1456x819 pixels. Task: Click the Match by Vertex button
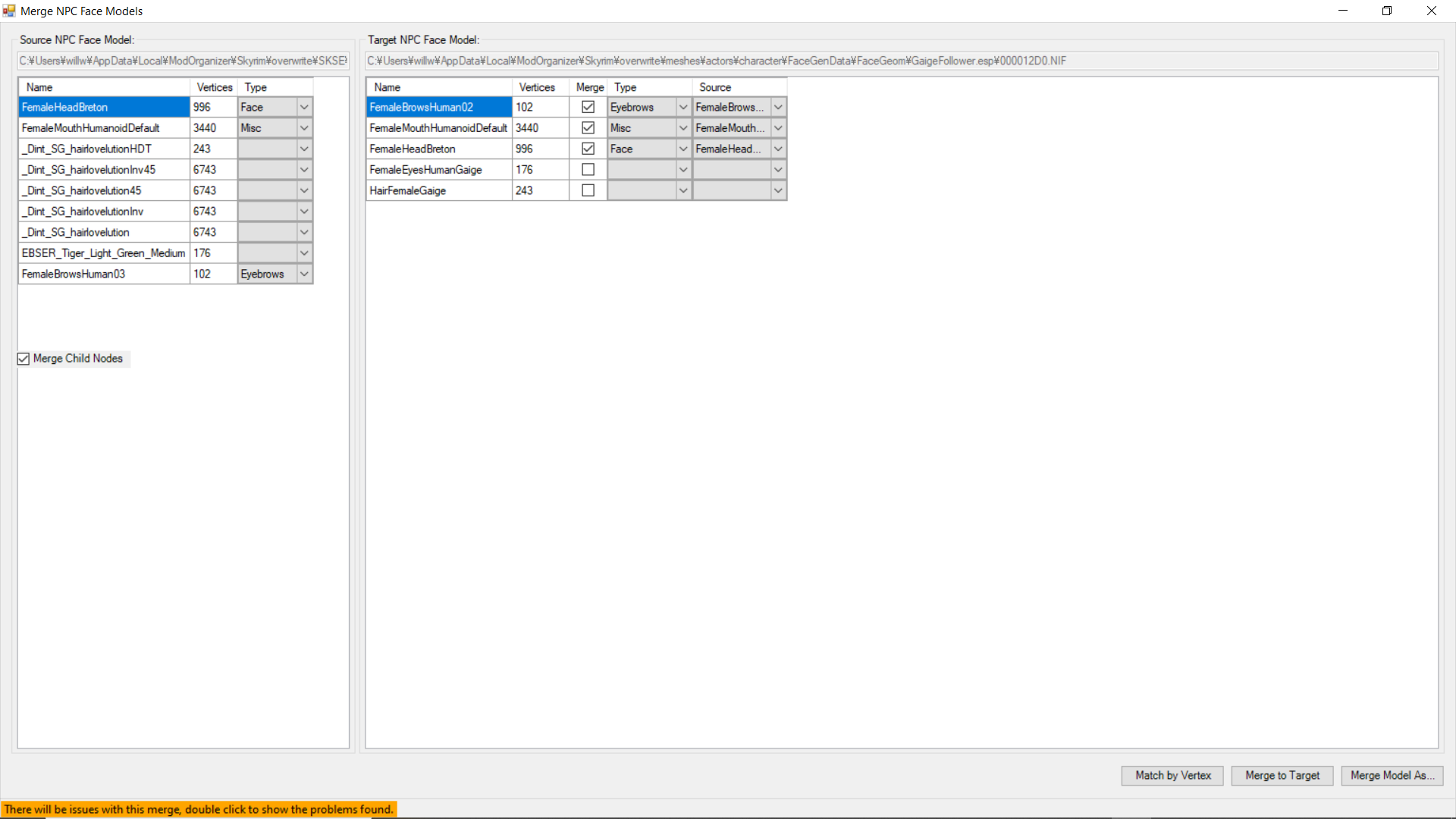1172,775
